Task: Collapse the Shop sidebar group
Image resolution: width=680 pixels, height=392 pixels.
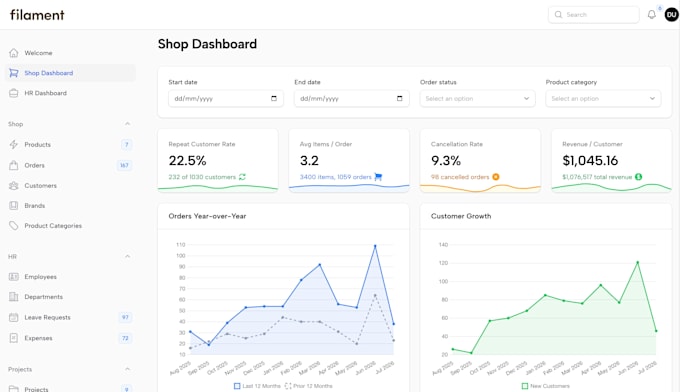Action: coord(128,124)
